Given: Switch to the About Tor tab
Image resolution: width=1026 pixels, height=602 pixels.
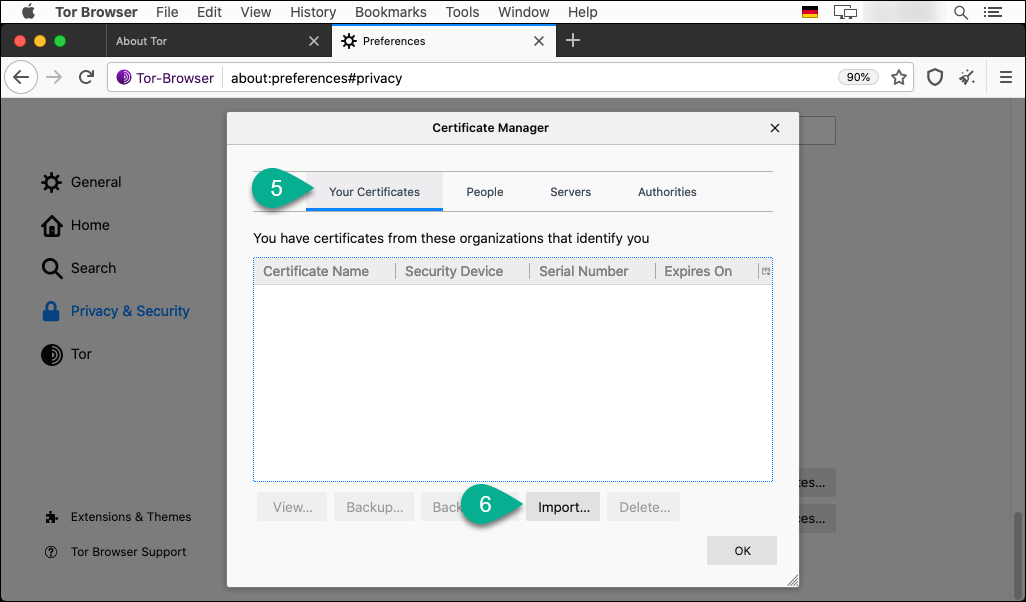Looking at the screenshot, I should pyautogui.click(x=217, y=41).
